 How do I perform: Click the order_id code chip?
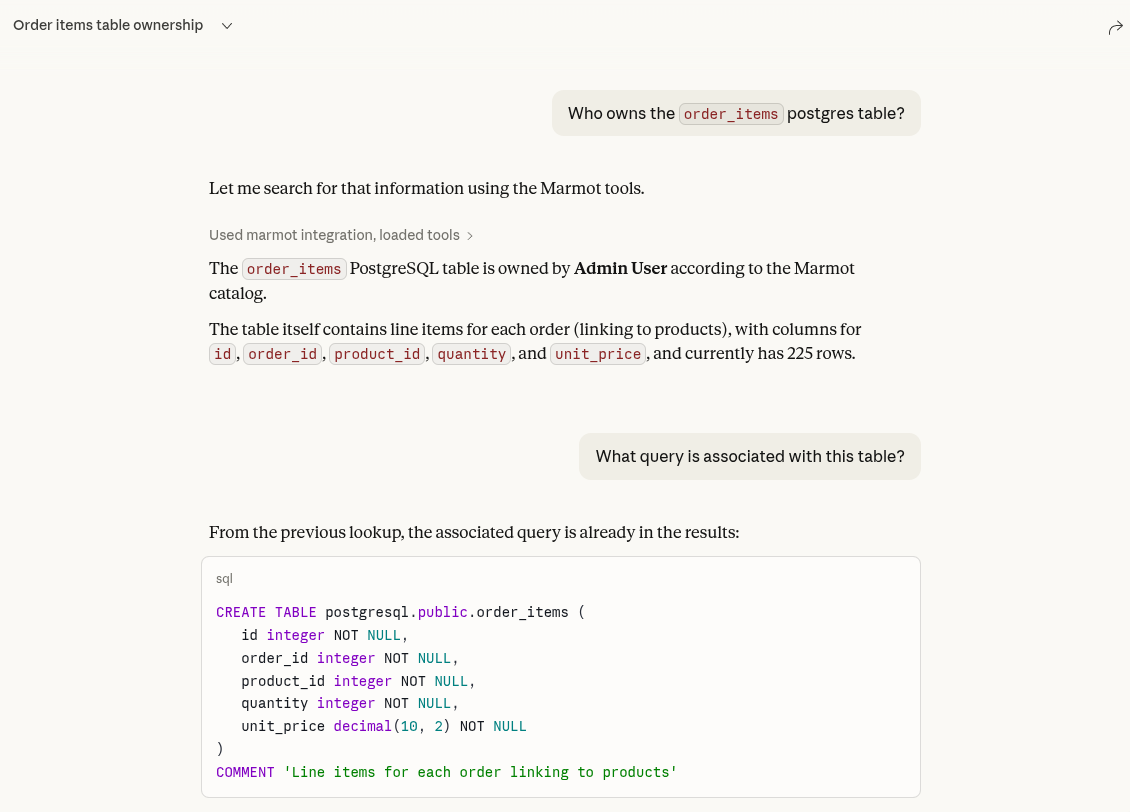pyautogui.click(x=282, y=353)
